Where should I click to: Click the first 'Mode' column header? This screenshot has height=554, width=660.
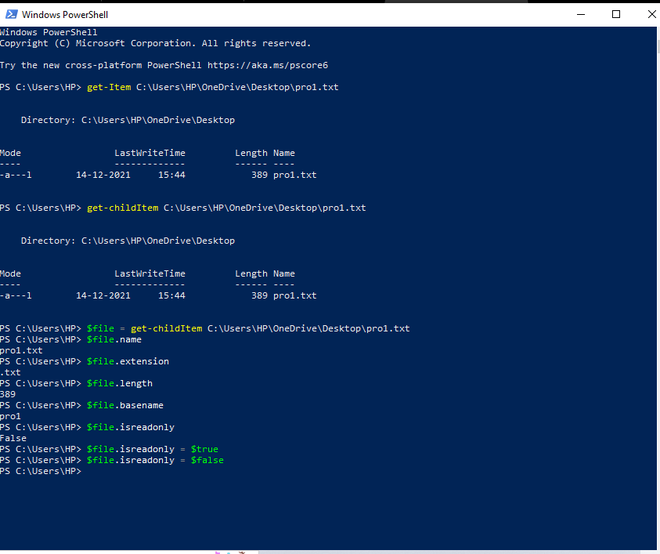click(11, 153)
